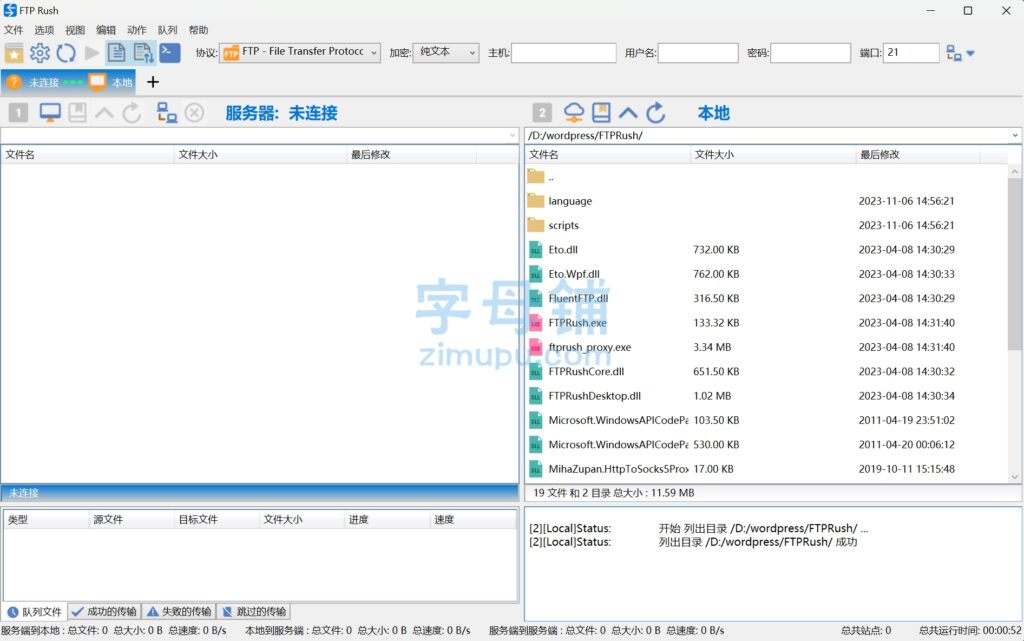Refresh the server pane listing
Screen dimensions: 1024x641
pos(131,112)
